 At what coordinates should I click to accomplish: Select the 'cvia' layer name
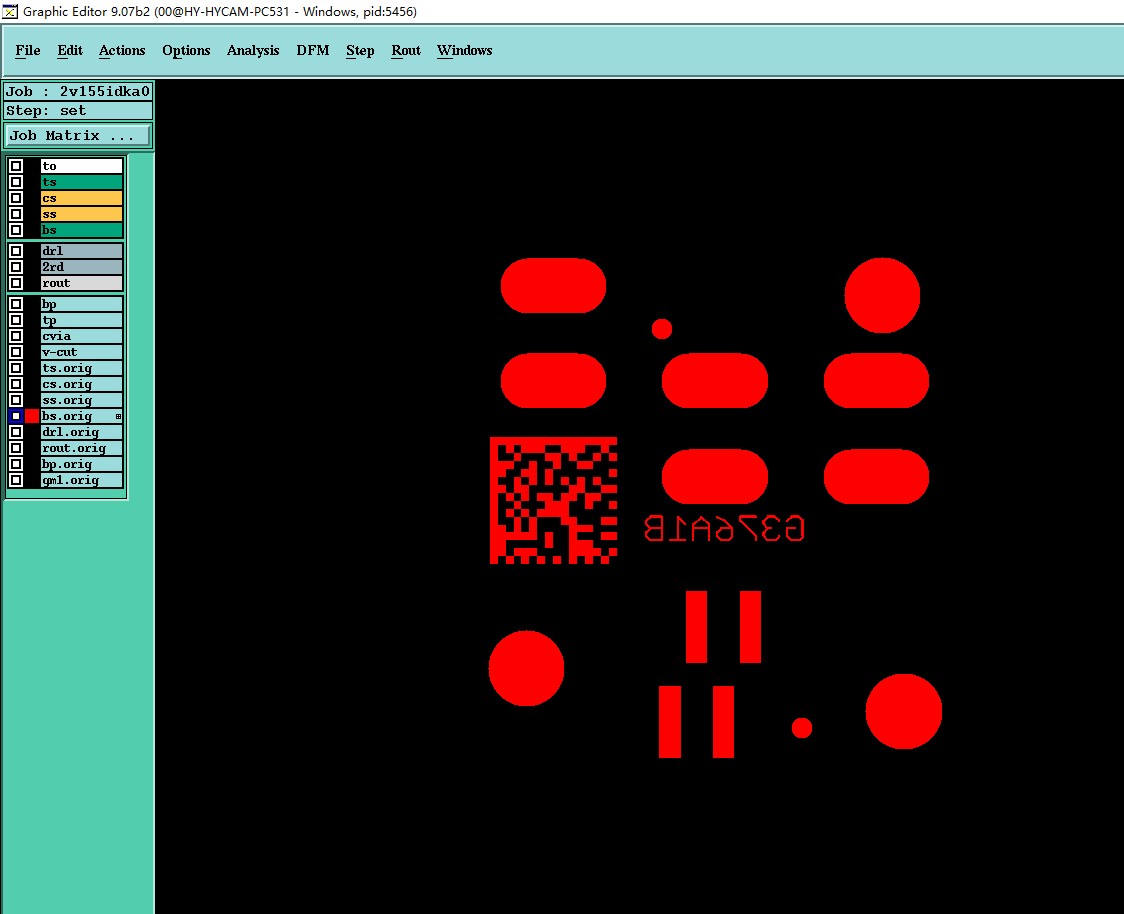coord(81,336)
